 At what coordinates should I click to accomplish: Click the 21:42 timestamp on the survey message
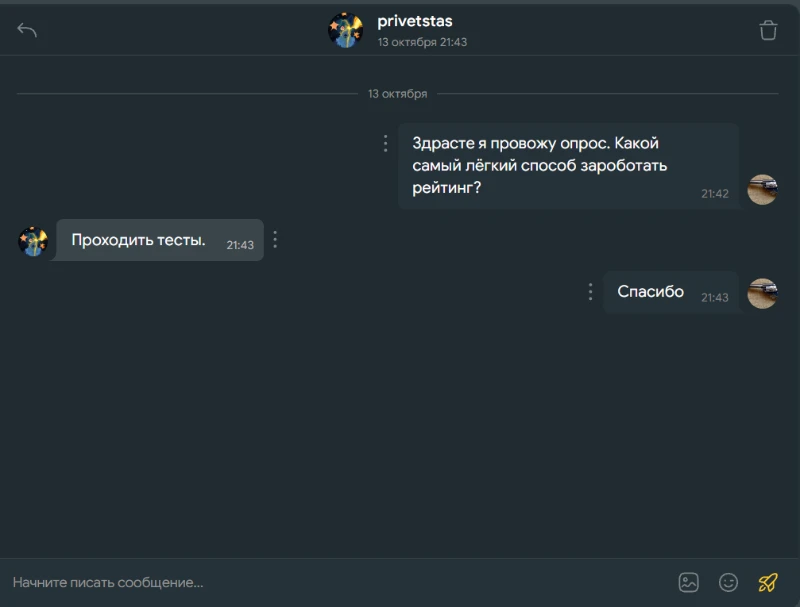pyautogui.click(x=715, y=194)
